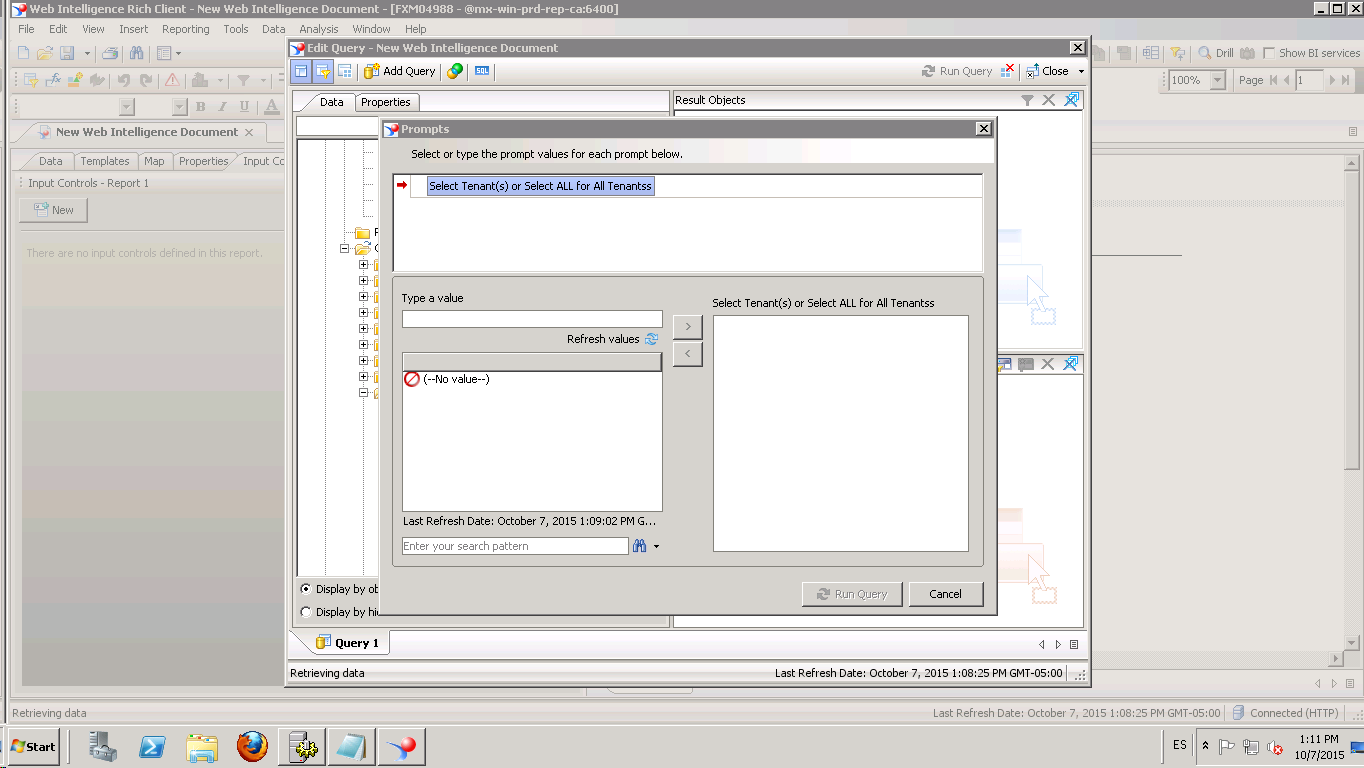Click the Windows Start button
The width and height of the screenshot is (1364, 768).
click(33, 746)
